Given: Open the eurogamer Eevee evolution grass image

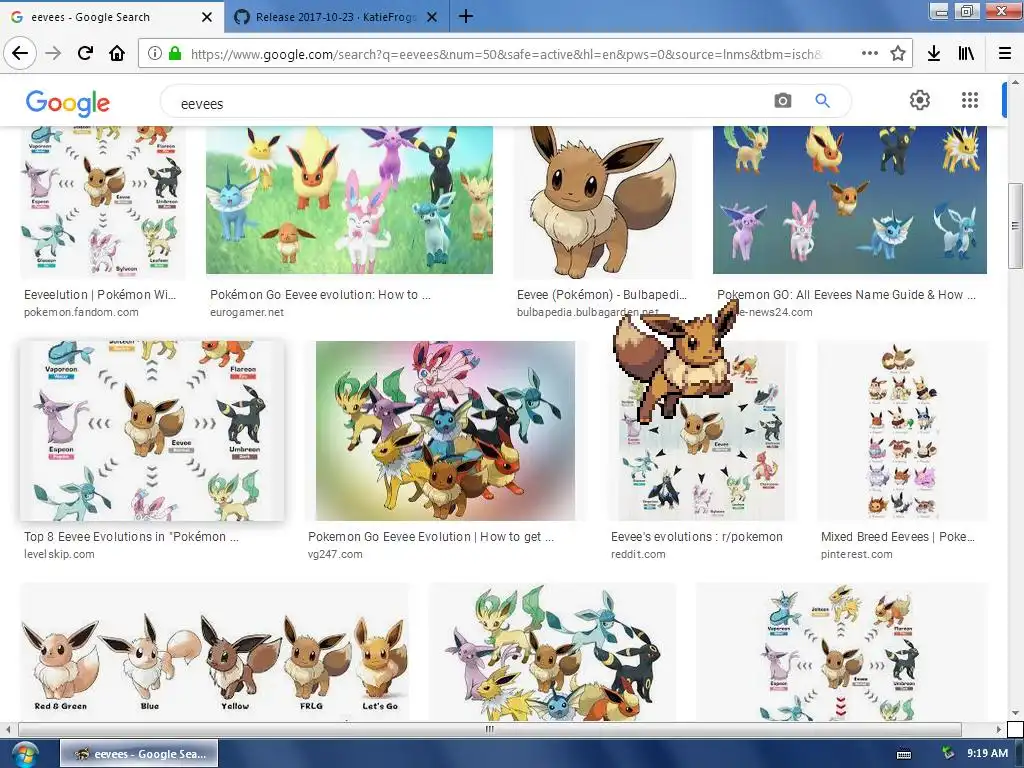Looking at the screenshot, I should [x=349, y=200].
